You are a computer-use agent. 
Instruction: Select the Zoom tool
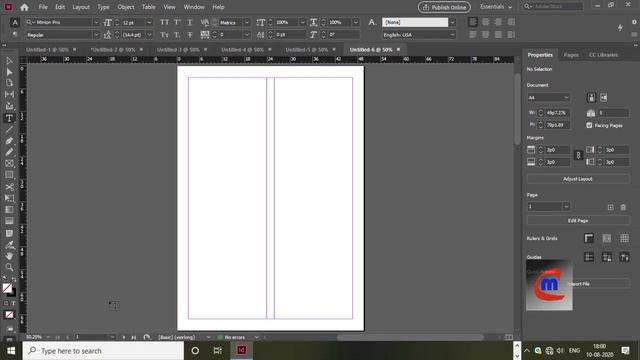point(9,267)
